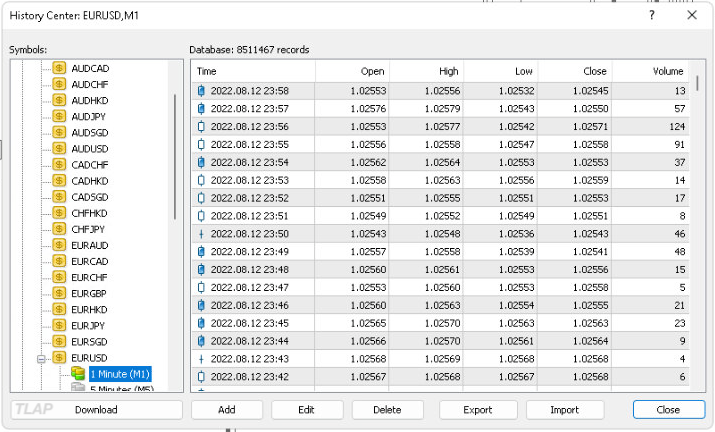
Task: Click the records table scrollbar thumb
Action: tap(697, 83)
